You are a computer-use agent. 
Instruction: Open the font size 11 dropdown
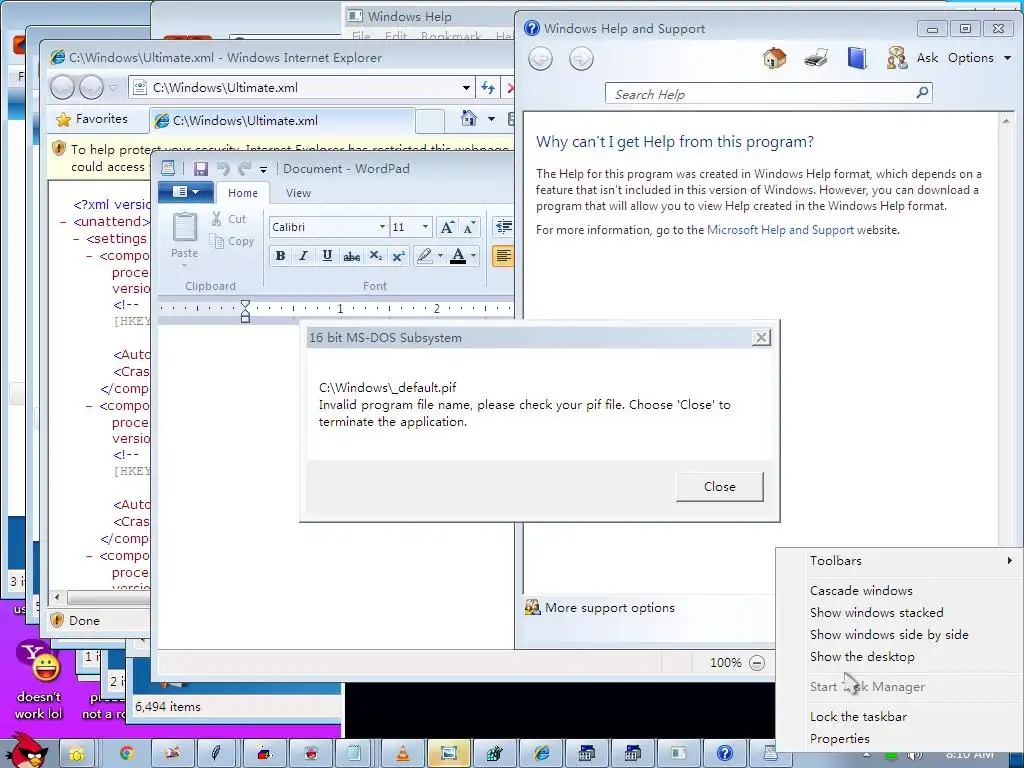click(425, 227)
